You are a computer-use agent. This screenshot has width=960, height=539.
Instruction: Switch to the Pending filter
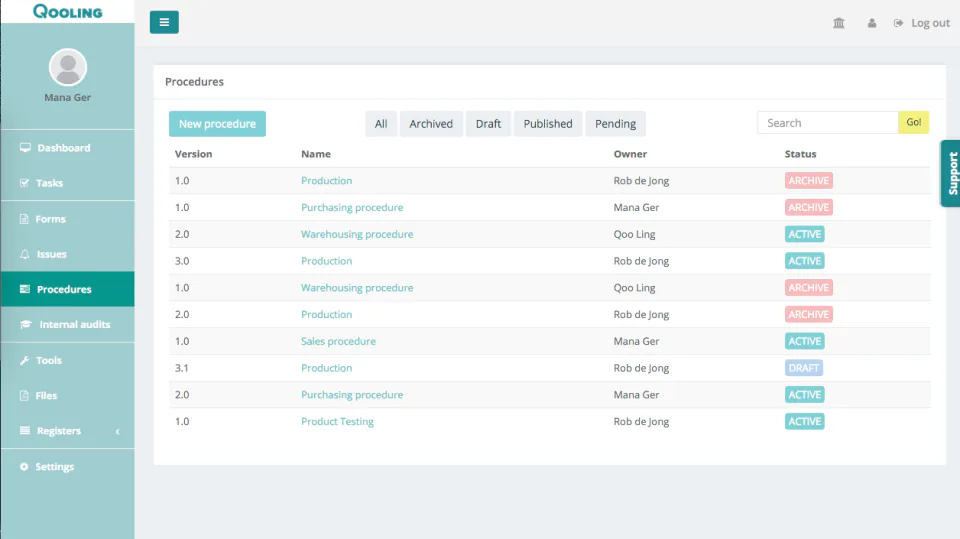tap(615, 124)
